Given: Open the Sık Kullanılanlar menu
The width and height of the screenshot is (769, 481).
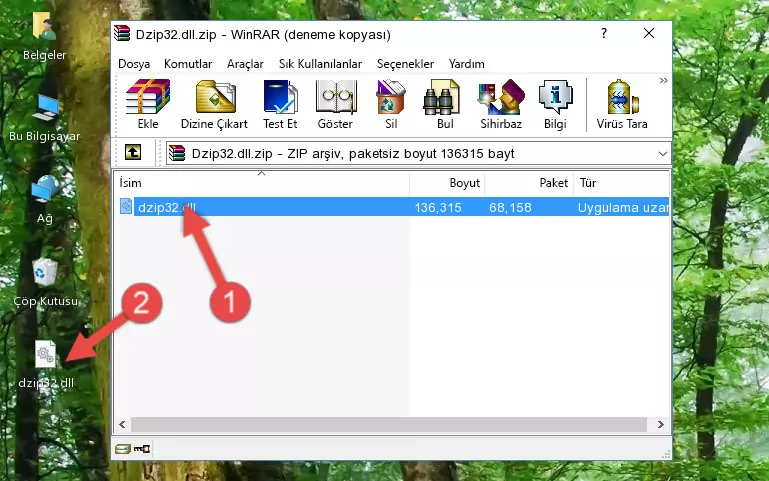Looking at the screenshot, I should point(320,64).
